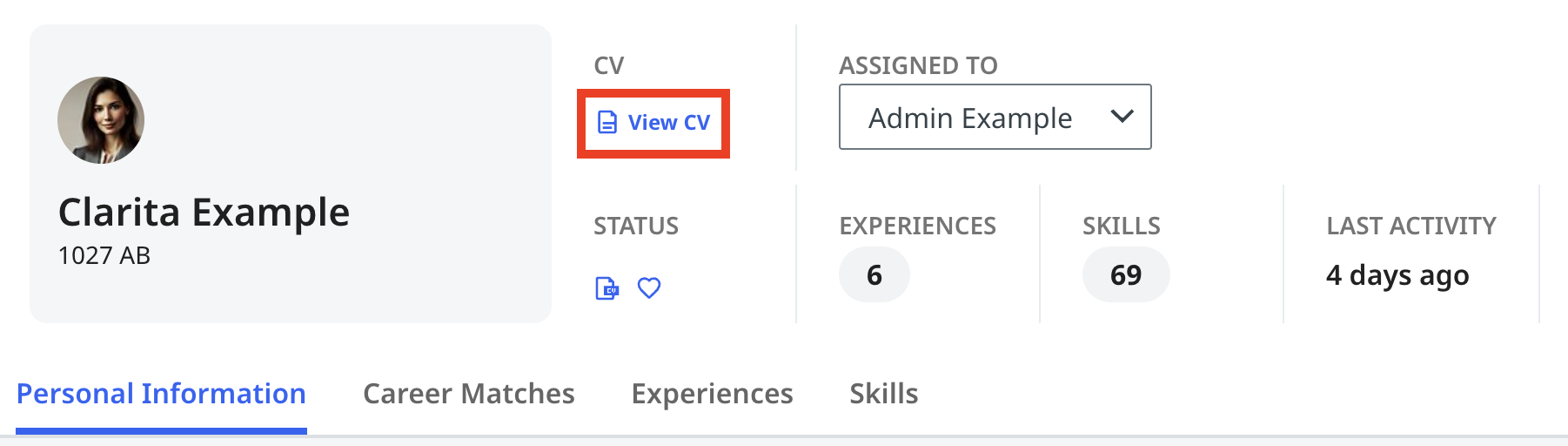This screenshot has width=1568, height=446.
Task: Switch to the Career Matches tab
Action: pyautogui.click(x=468, y=394)
